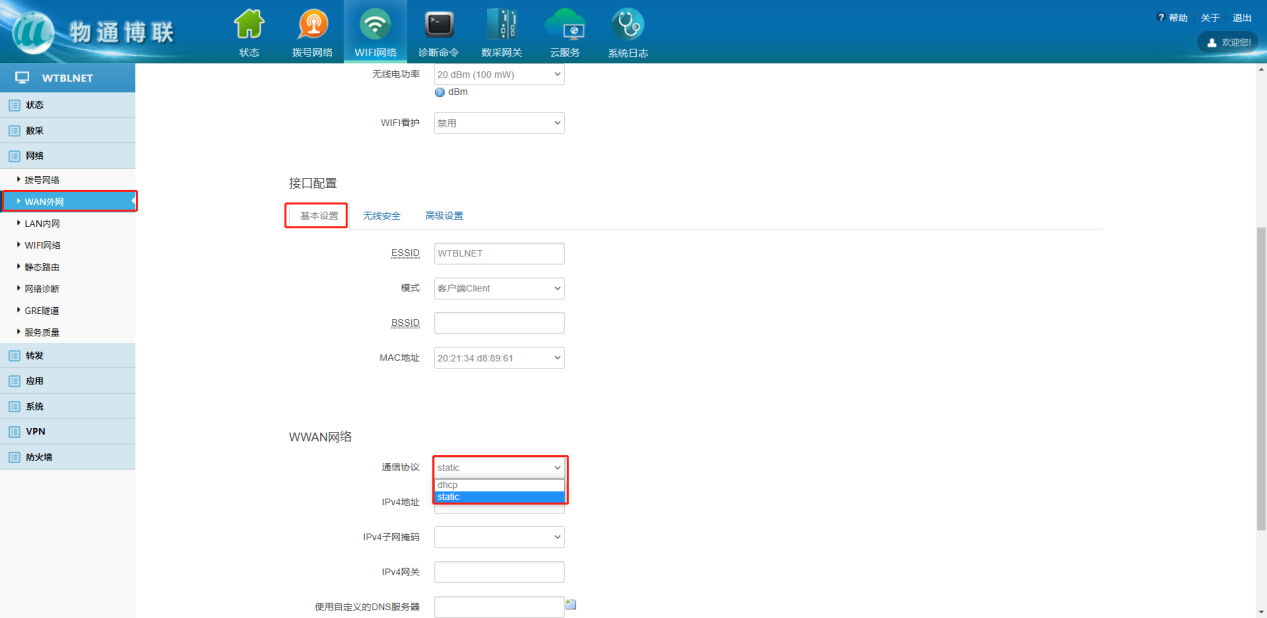
Task: Select the WIFI网络 icon in top bar
Action: pyautogui.click(x=375, y=25)
